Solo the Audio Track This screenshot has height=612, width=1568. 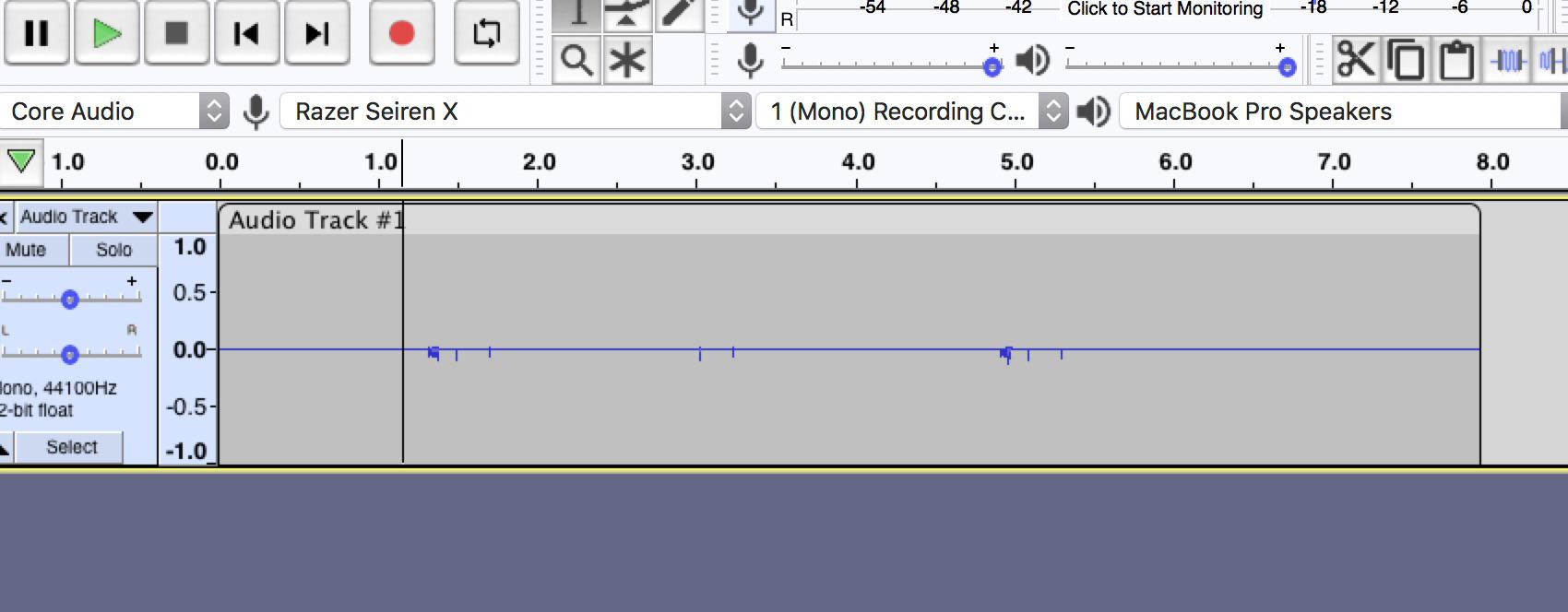click(113, 250)
